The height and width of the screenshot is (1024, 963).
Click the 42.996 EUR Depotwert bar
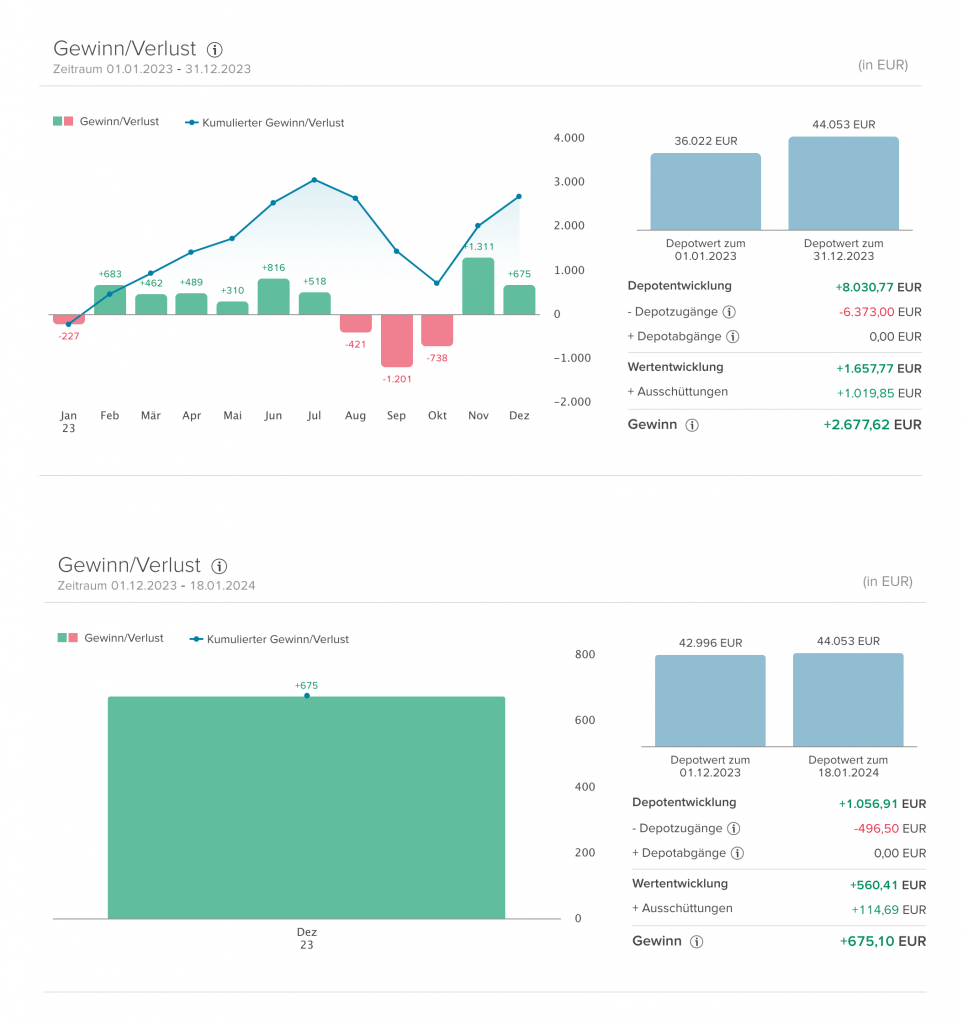click(710, 700)
